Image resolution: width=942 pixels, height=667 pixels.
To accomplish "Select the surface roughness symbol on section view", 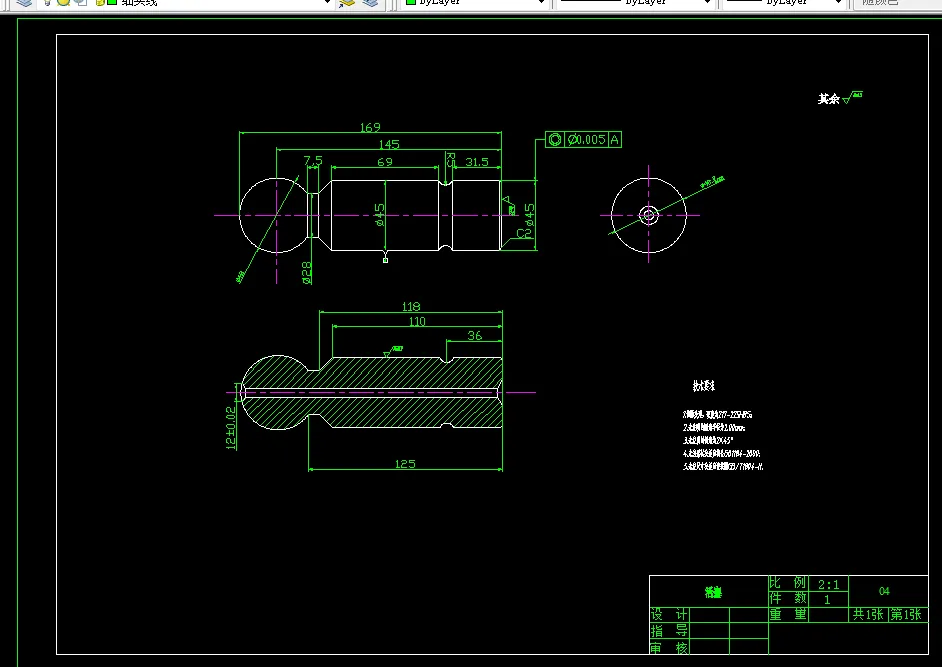I will tap(392, 352).
